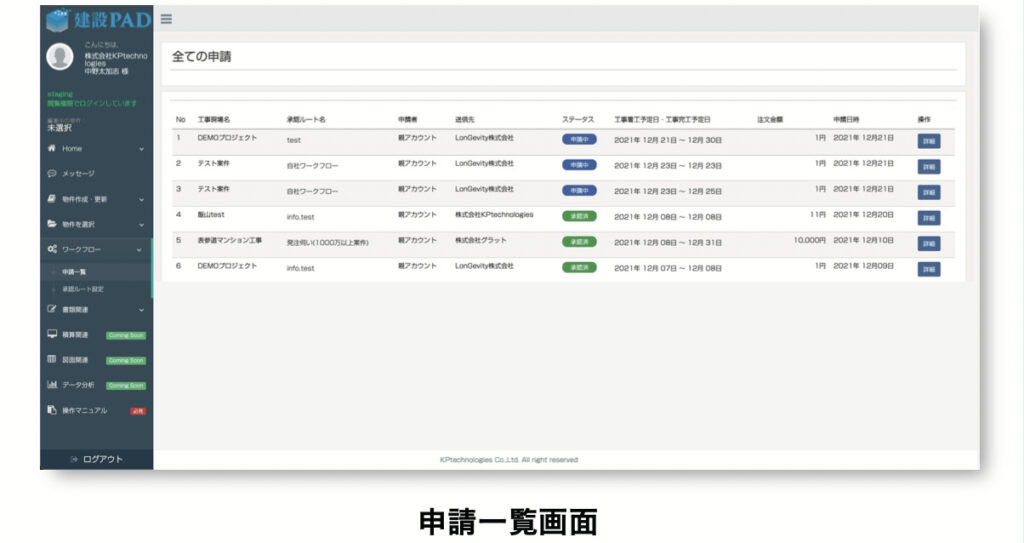The height and width of the screenshot is (543, 1024).
Task: Click the ログアウト button
Action: coord(96,459)
